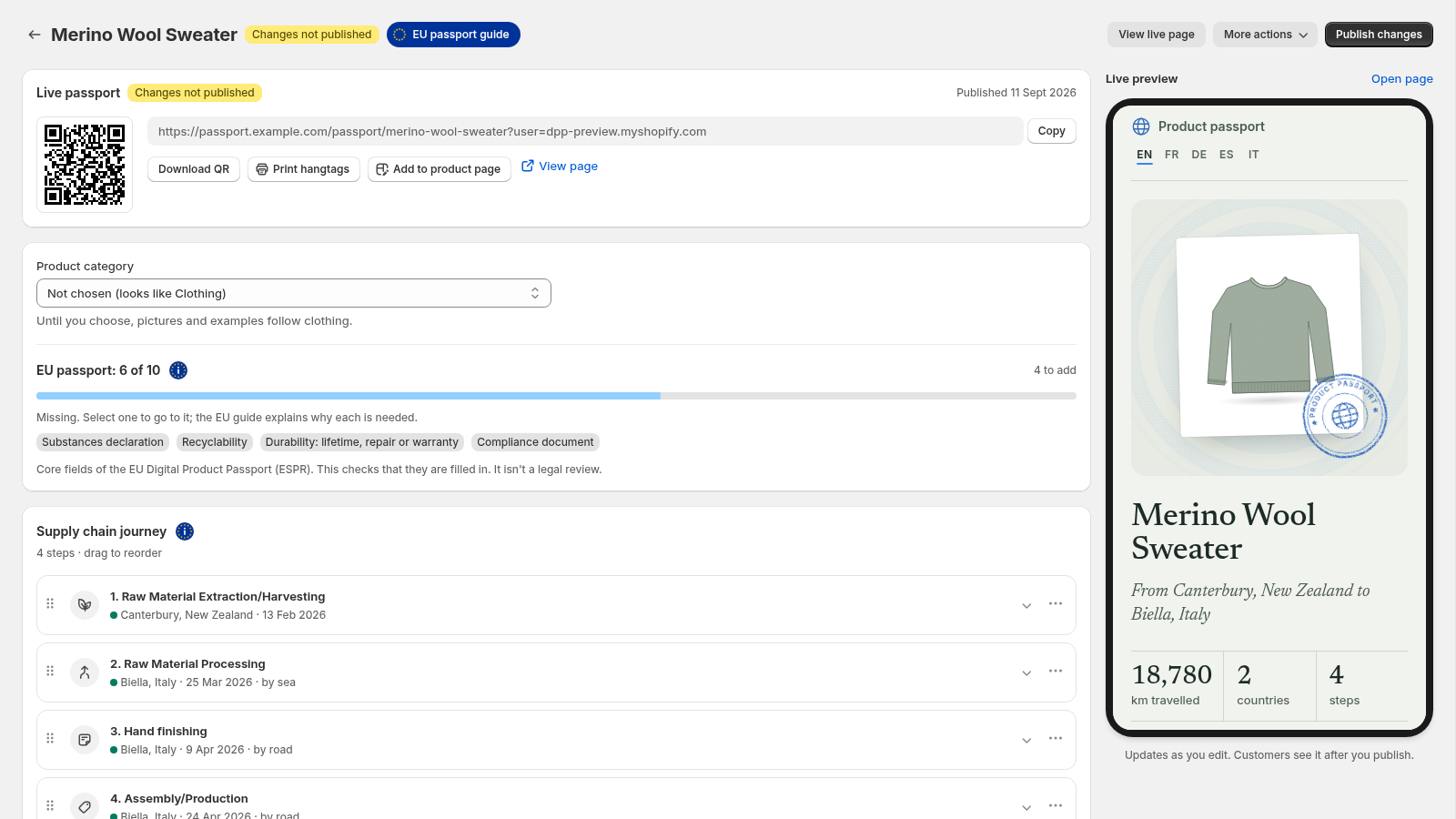Expand the Hand finishing step
Image resolution: width=1456 pixels, height=819 pixels.
[1026, 741]
